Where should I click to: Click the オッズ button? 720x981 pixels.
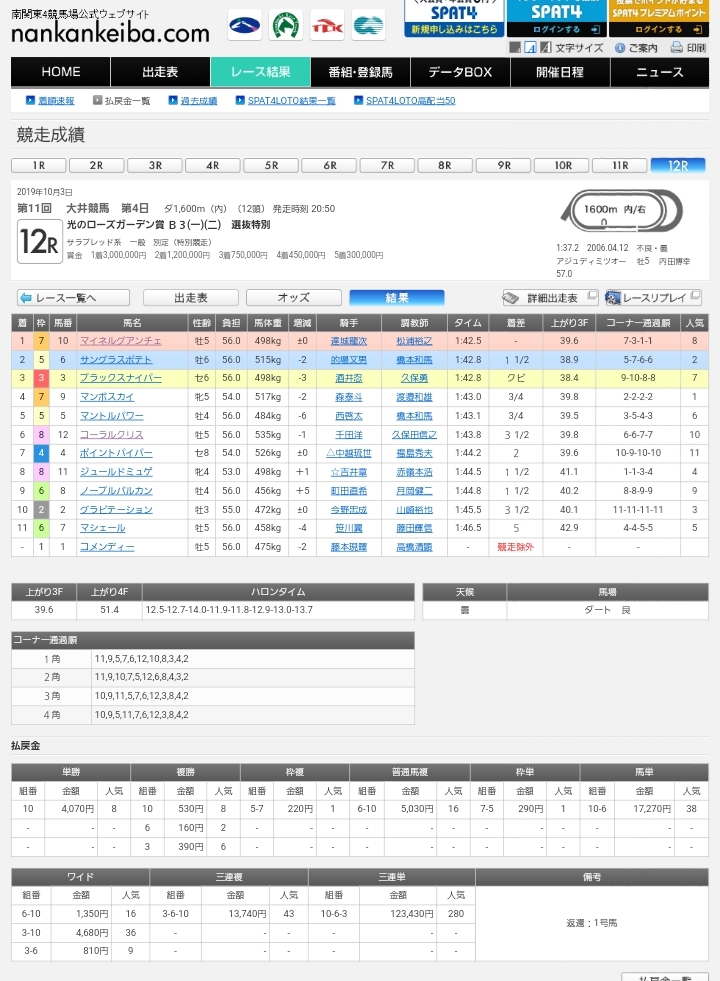coord(294,298)
